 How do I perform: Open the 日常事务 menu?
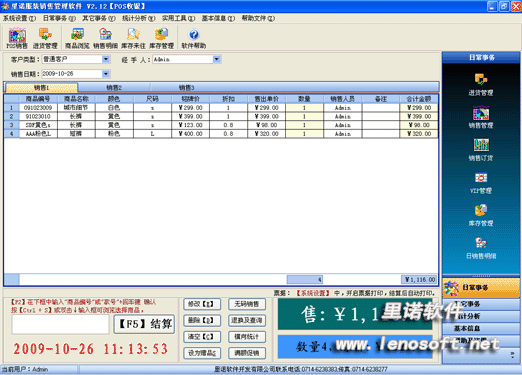(x=59, y=18)
